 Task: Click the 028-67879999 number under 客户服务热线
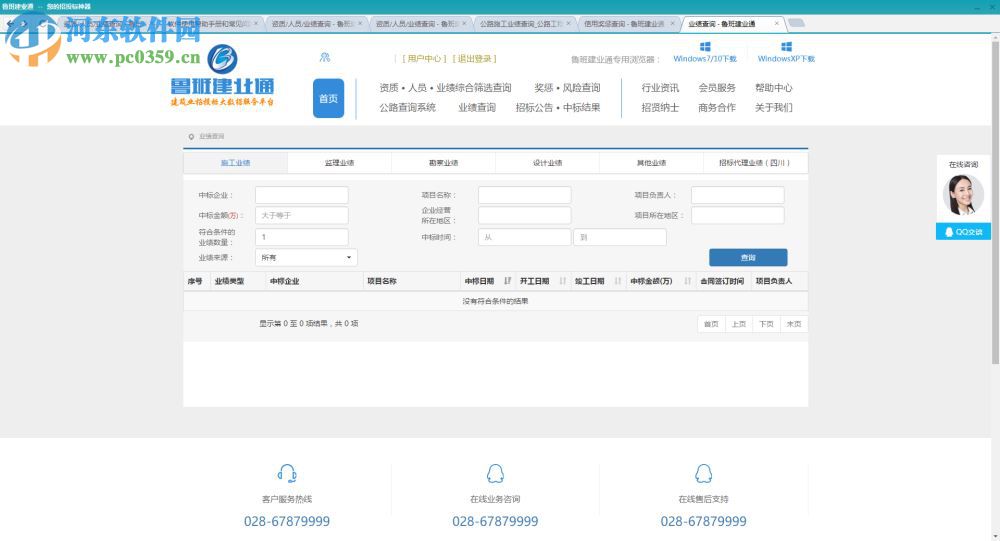(287, 521)
